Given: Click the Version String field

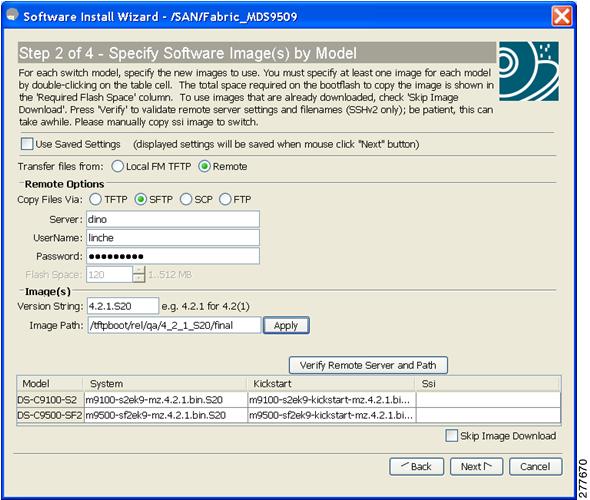Looking at the screenshot, I should [123, 306].
